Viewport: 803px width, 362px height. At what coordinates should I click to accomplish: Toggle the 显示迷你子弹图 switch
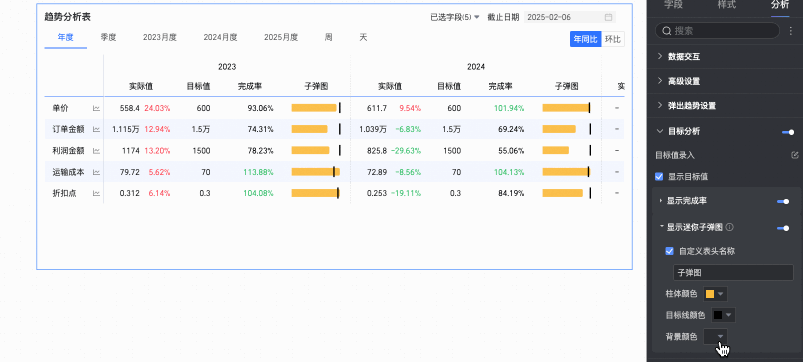(x=783, y=228)
